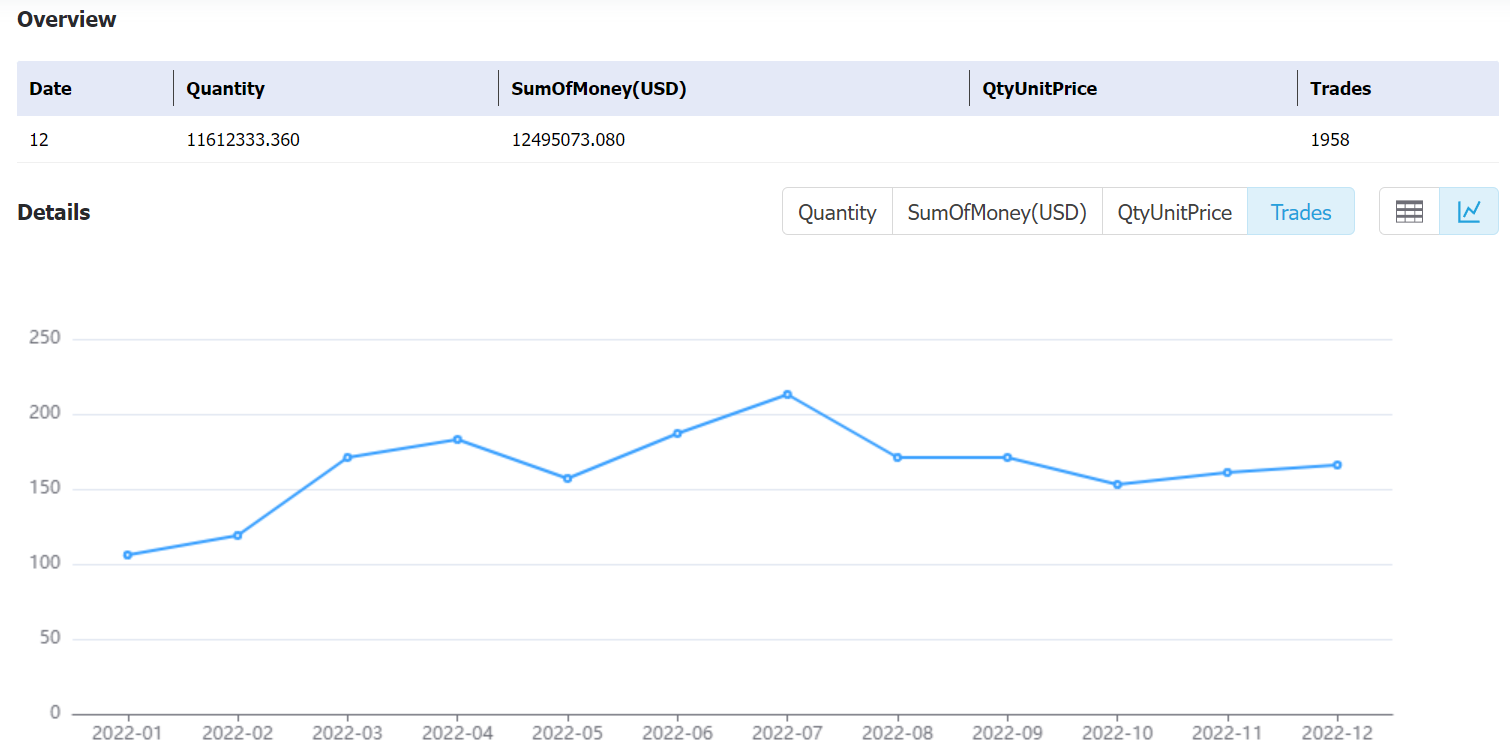Click the 2022-09 axis label

[x=1007, y=733]
